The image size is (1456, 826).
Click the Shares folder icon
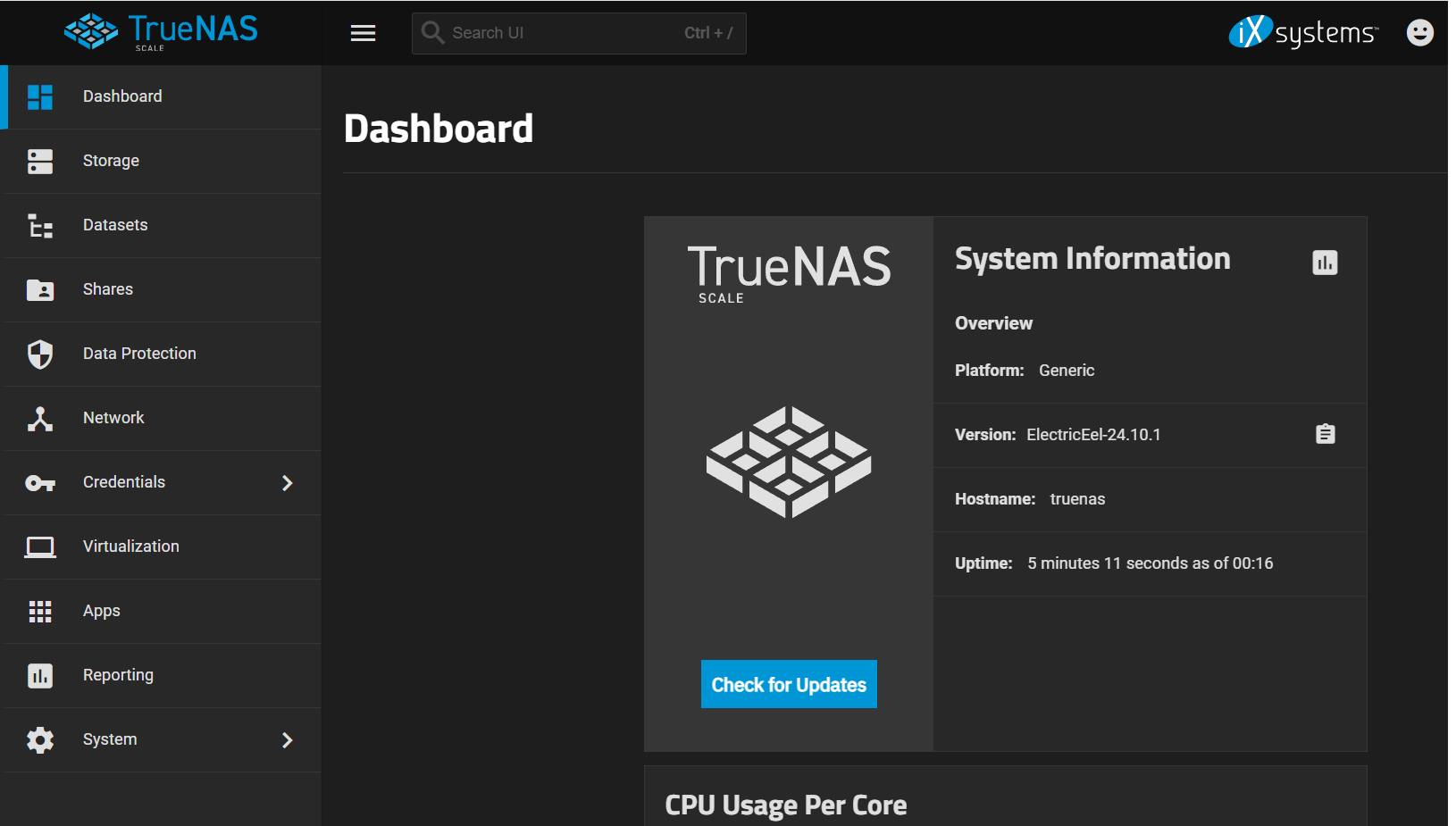pyautogui.click(x=40, y=289)
